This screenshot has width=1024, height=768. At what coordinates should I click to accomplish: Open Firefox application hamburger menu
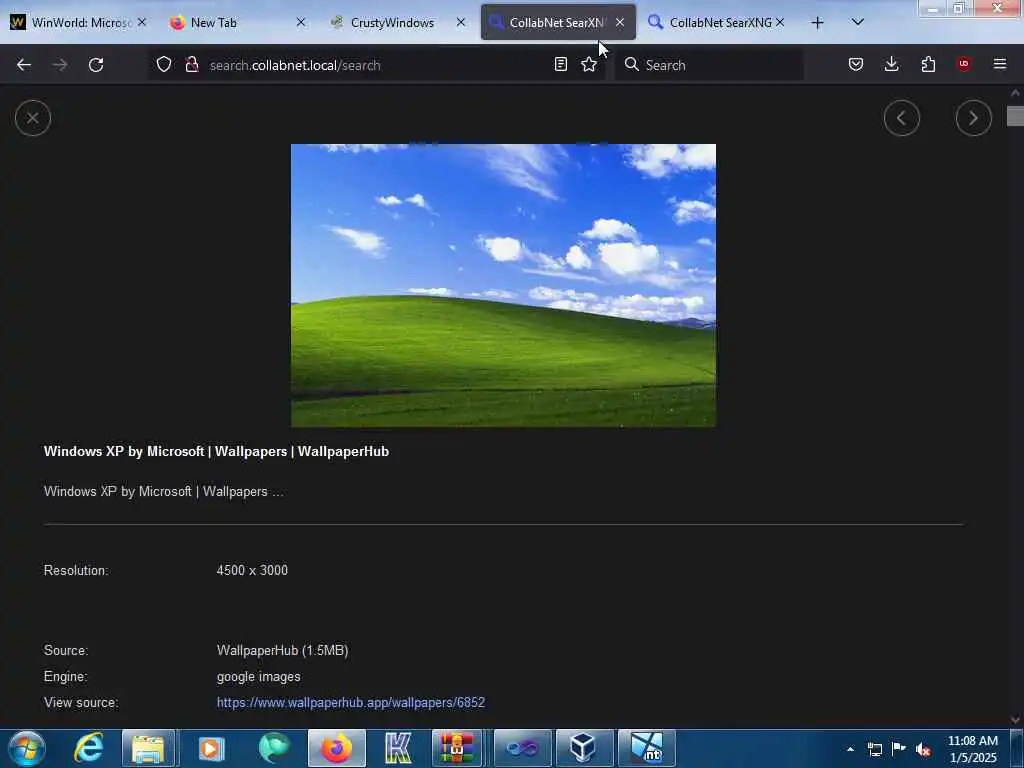(x=1000, y=65)
